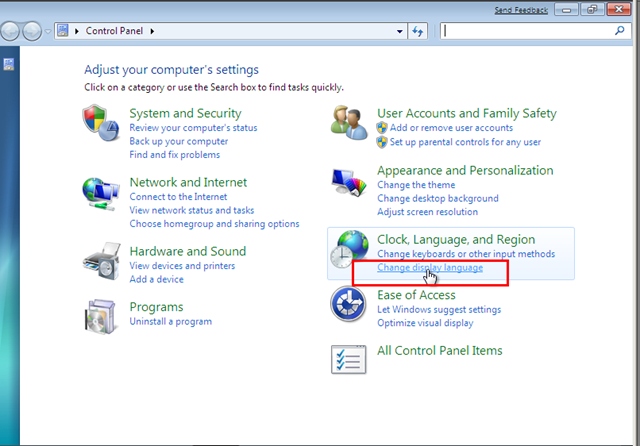The width and height of the screenshot is (640, 446).
Task: Click the Control Panel icon in address bar
Action: tap(62, 31)
